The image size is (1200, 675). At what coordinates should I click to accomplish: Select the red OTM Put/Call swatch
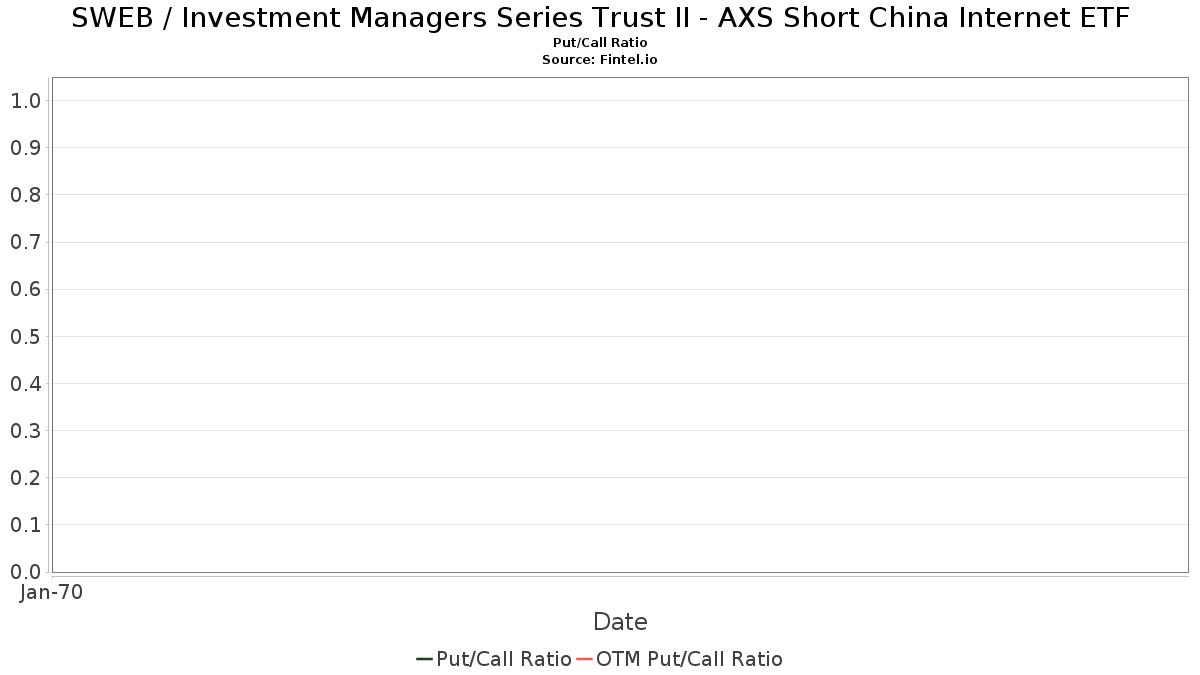pos(585,659)
